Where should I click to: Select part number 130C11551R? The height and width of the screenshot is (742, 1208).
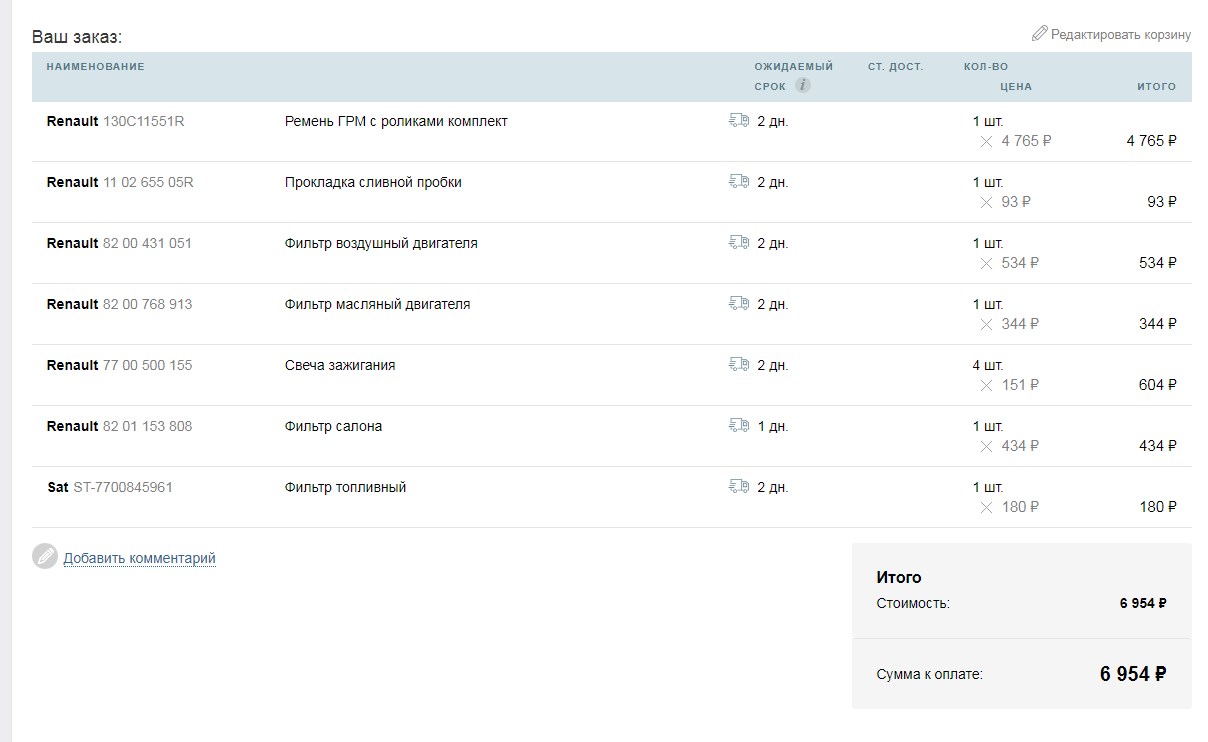click(144, 121)
